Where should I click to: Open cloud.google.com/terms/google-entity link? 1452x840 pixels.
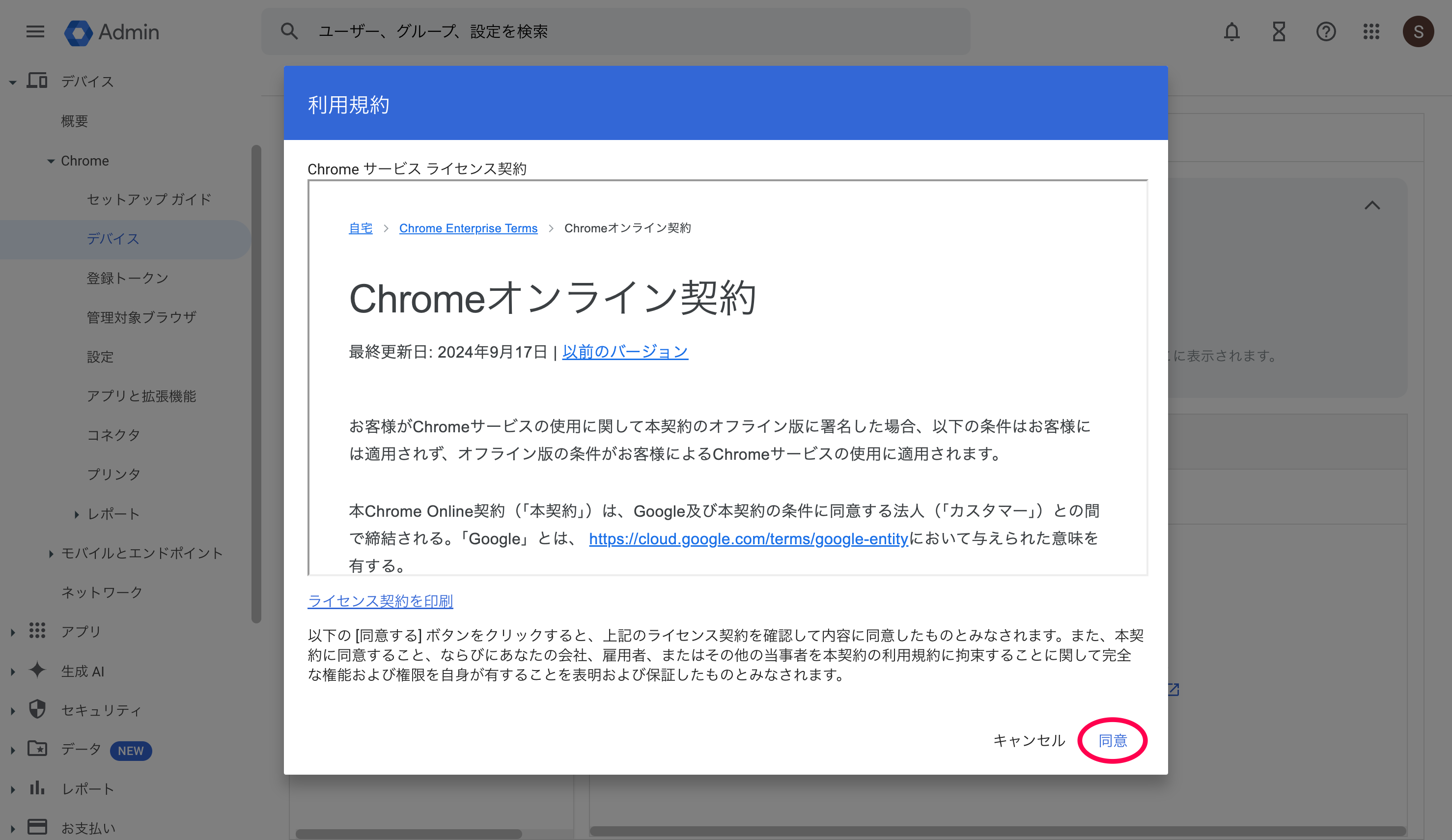coord(748,539)
